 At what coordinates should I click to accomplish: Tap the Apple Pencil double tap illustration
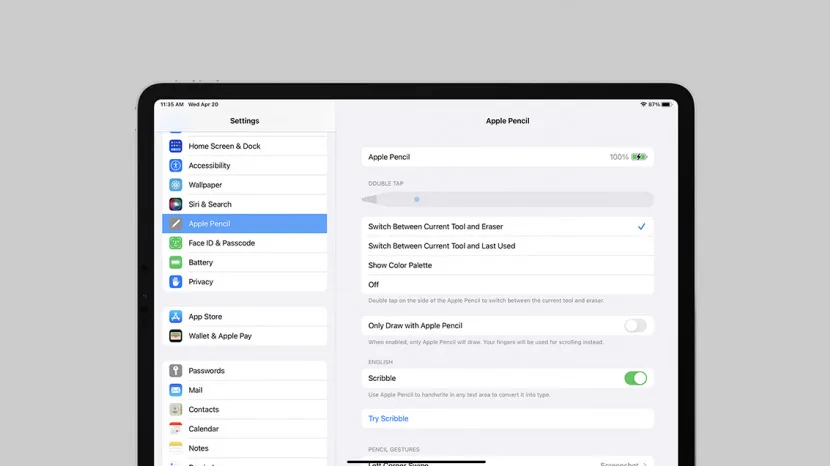click(507, 200)
